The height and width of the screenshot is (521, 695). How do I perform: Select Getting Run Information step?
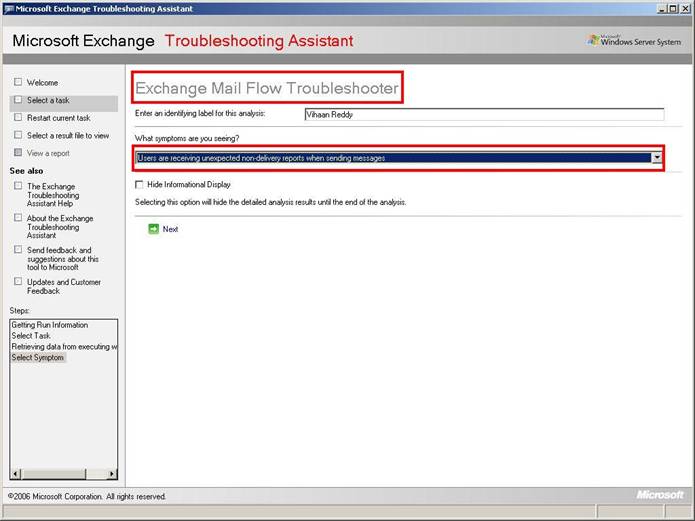50,325
